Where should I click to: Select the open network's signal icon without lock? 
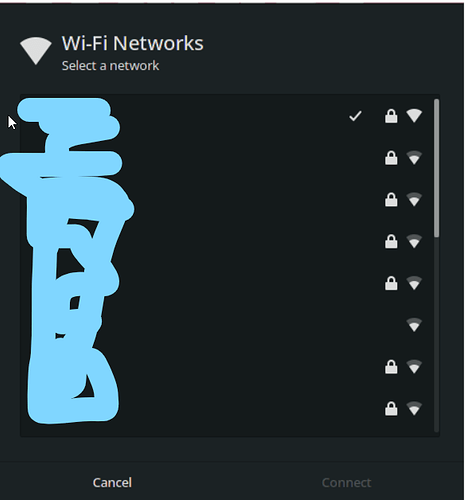tap(414, 325)
